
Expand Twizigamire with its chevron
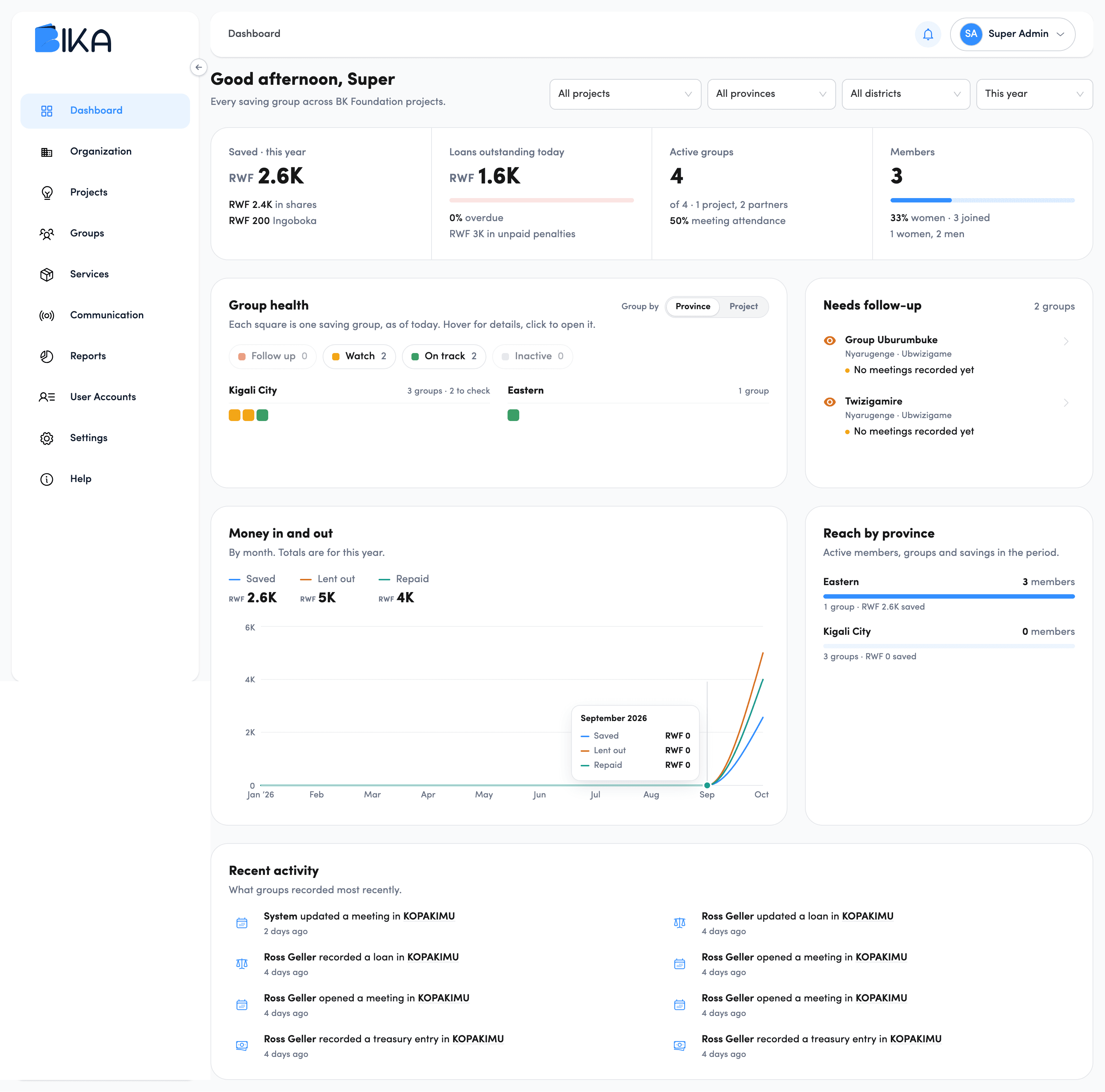[x=1066, y=403]
